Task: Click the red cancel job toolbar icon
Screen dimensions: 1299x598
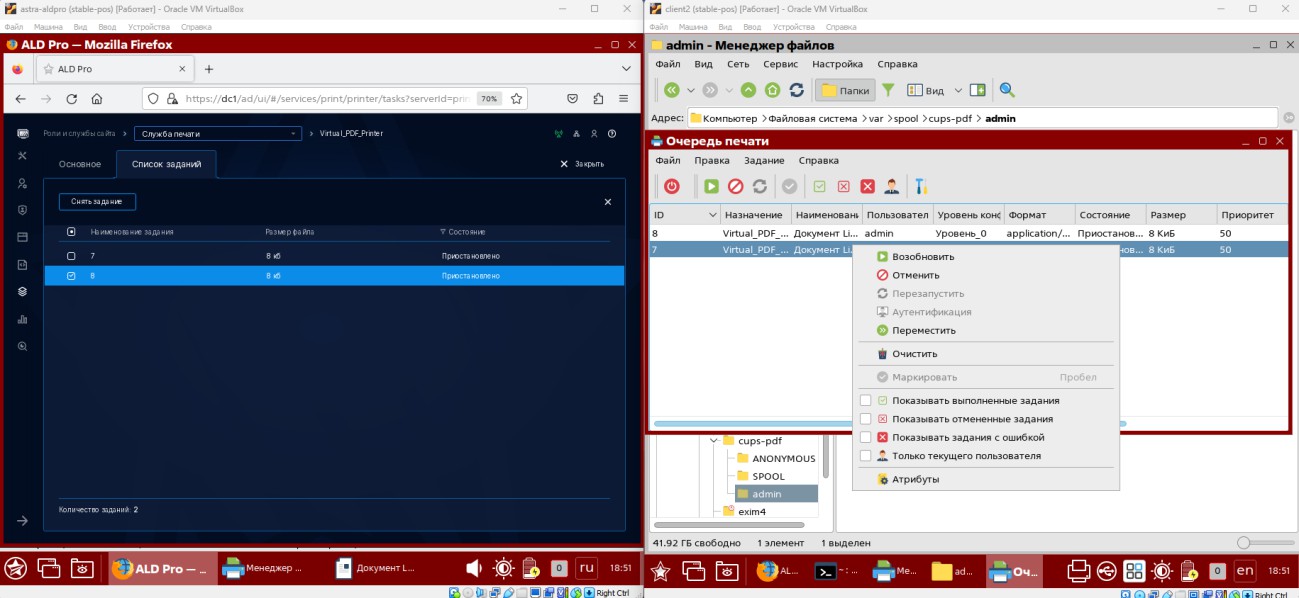Action: [735, 186]
